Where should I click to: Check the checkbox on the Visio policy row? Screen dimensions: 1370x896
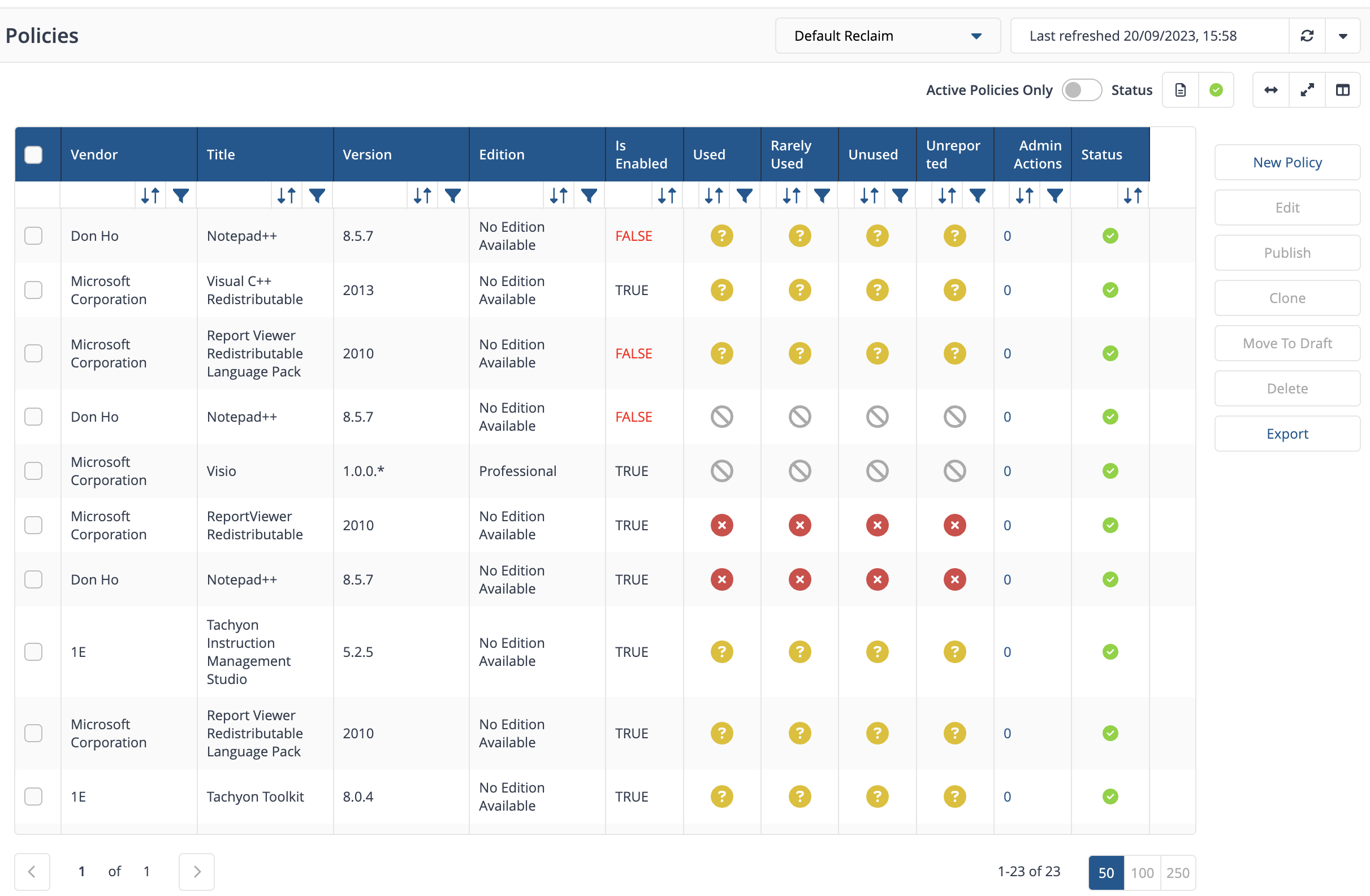click(x=34, y=470)
